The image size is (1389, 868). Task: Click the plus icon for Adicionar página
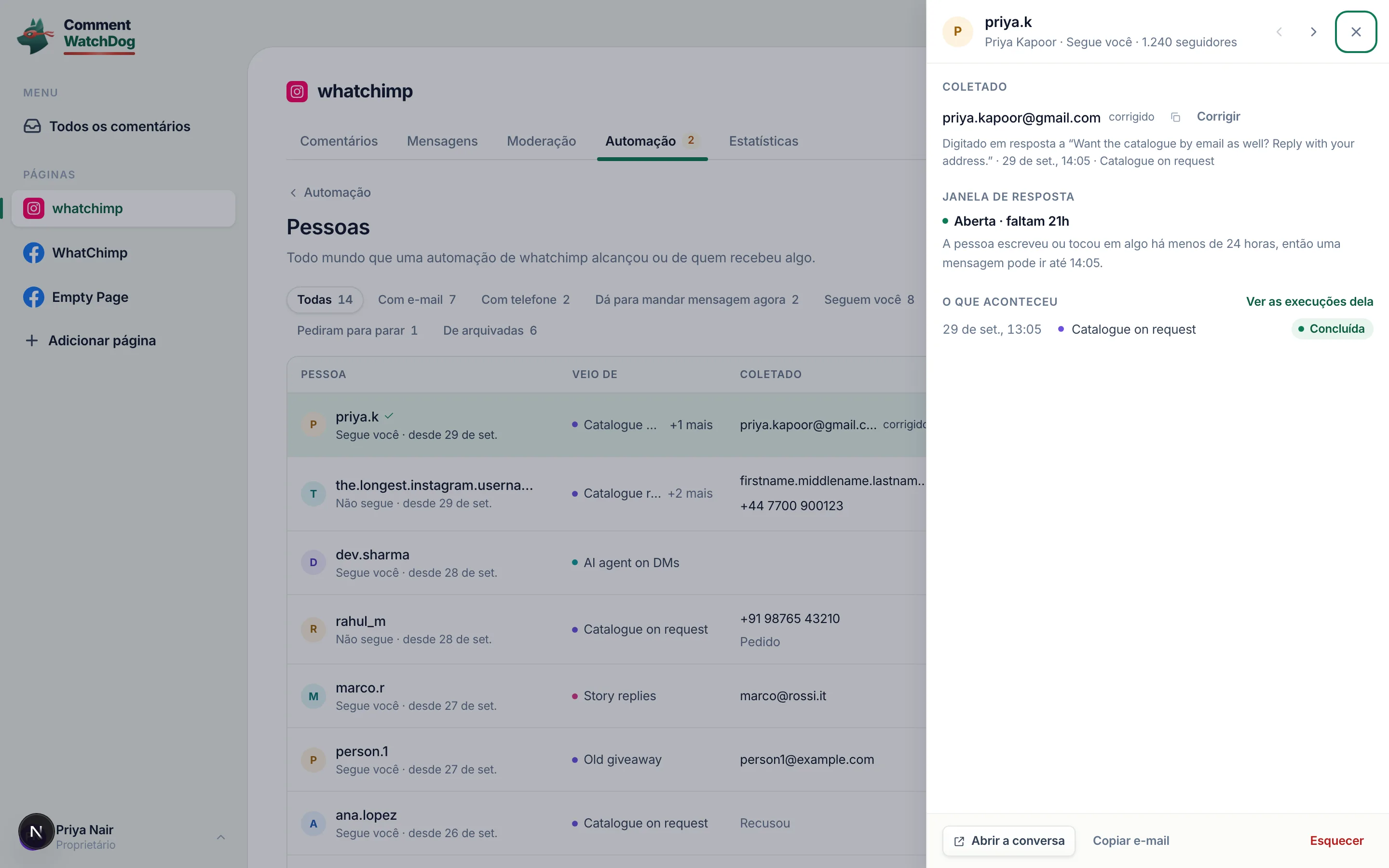click(32, 340)
